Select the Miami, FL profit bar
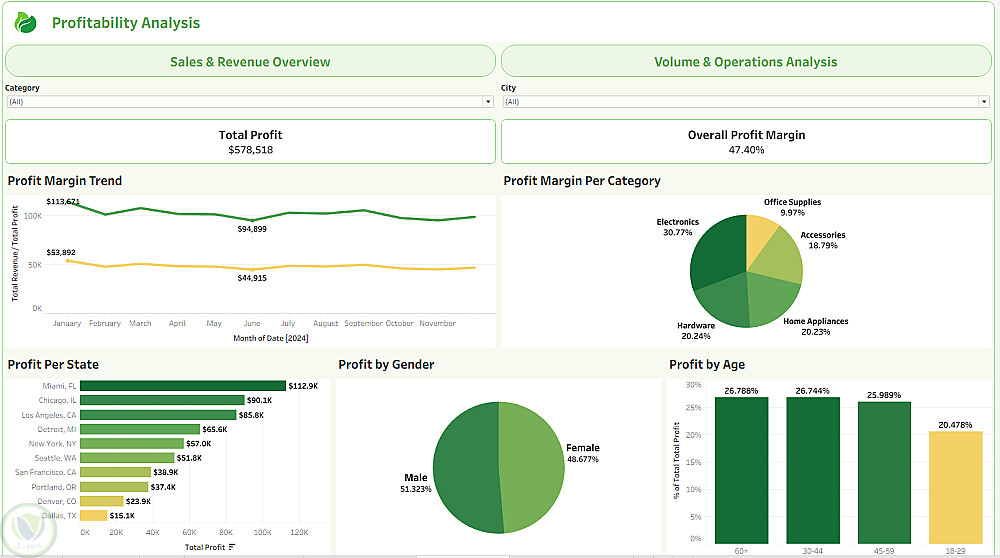This screenshot has height=558, width=1000. (x=182, y=386)
